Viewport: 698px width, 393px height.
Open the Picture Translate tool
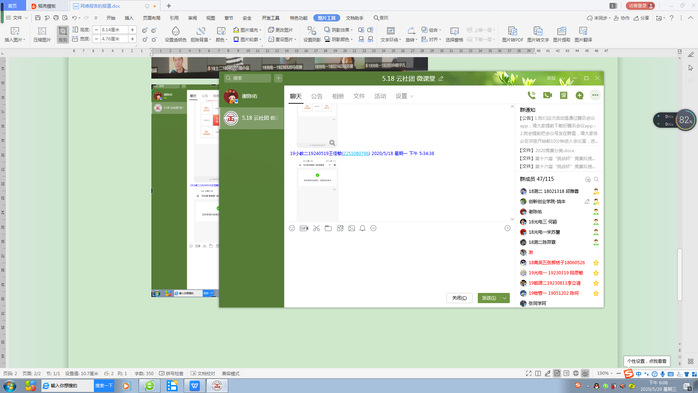pos(583,34)
